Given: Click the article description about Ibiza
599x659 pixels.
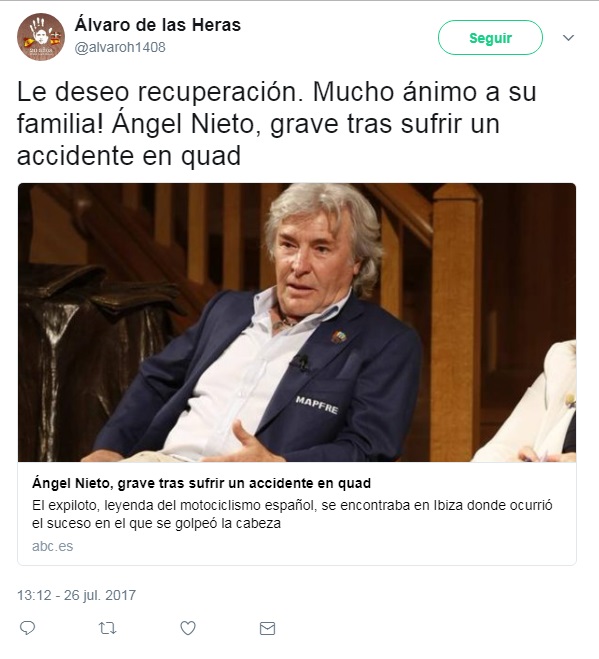Looking at the screenshot, I should (292, 514).
